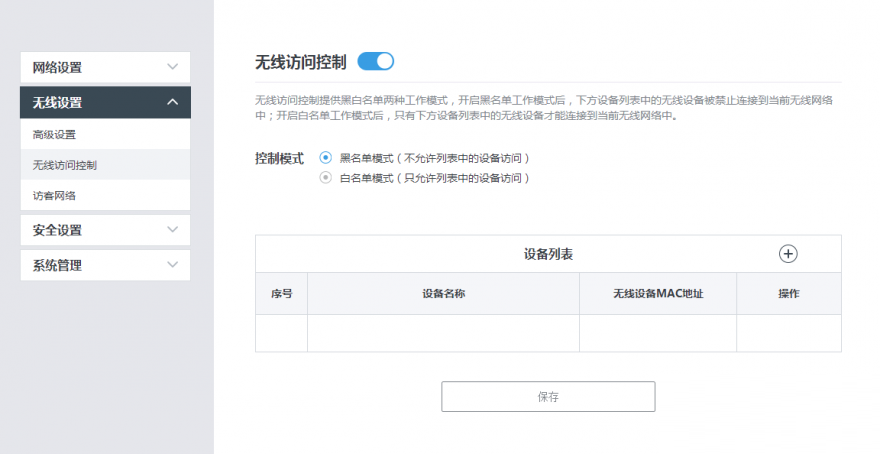Click the 网络设置 menu label
This screenshot has width=880, height=454.
pyautogui.click(x=57, y=68)
